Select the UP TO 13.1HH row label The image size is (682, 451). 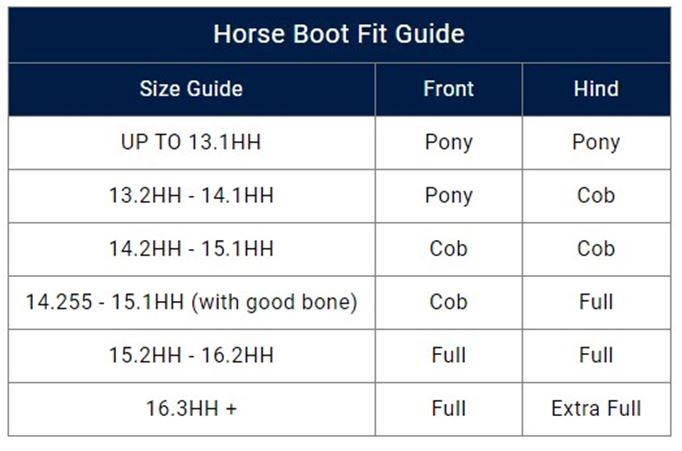(x=190, y=142)
